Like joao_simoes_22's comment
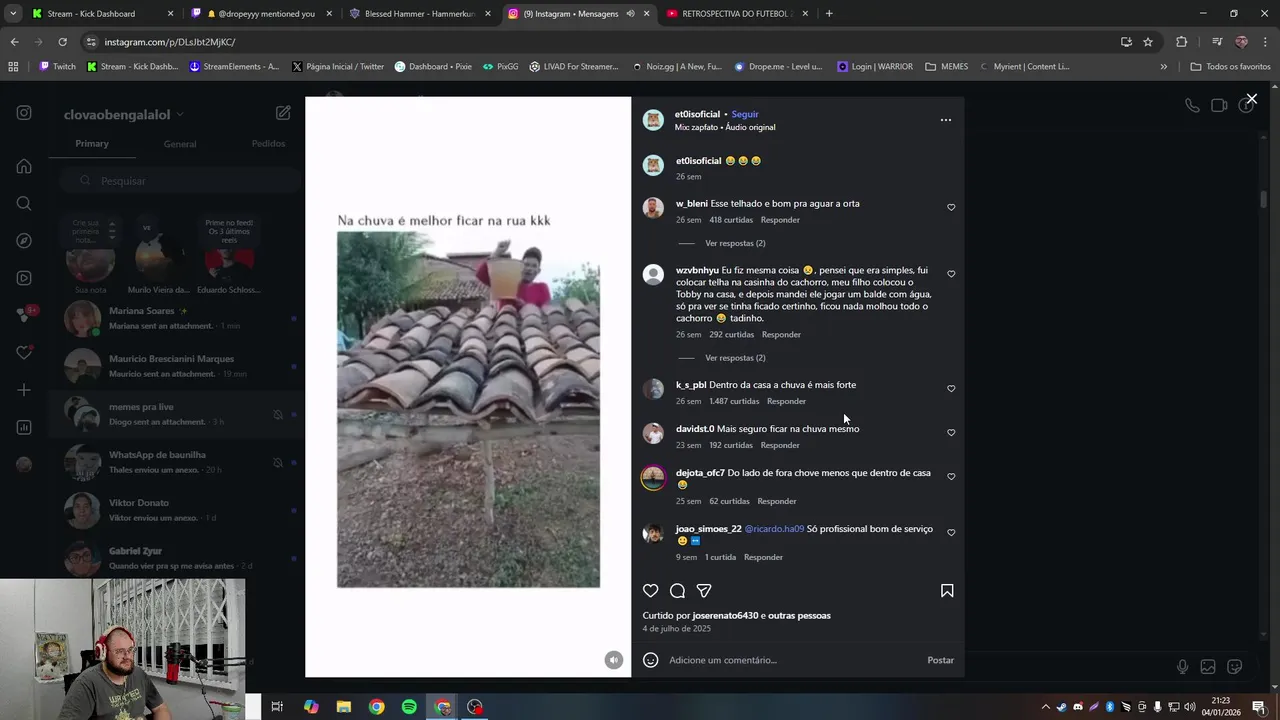Viewport: 1280px width, 720px height. (x=951, y=533)
